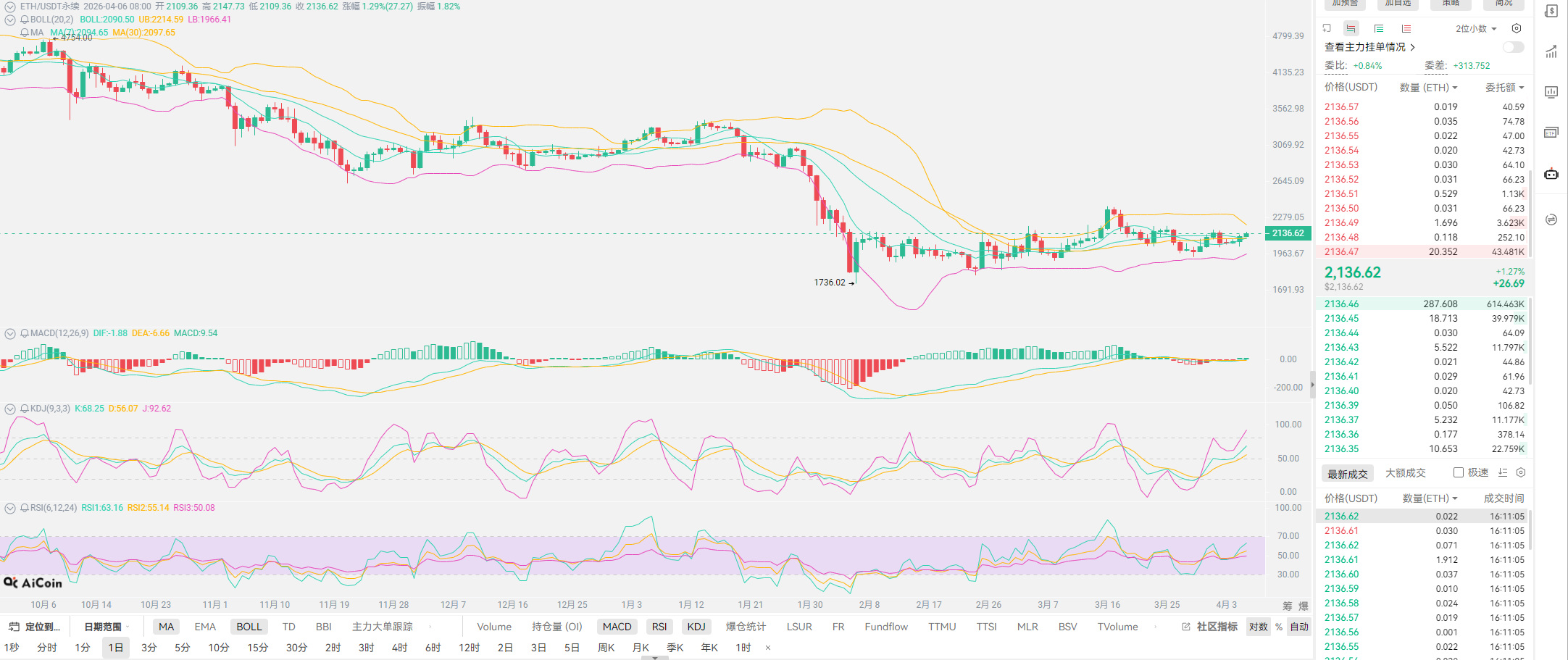Open the 2位小数 precision dropdown

click(x=1475, y=29)
